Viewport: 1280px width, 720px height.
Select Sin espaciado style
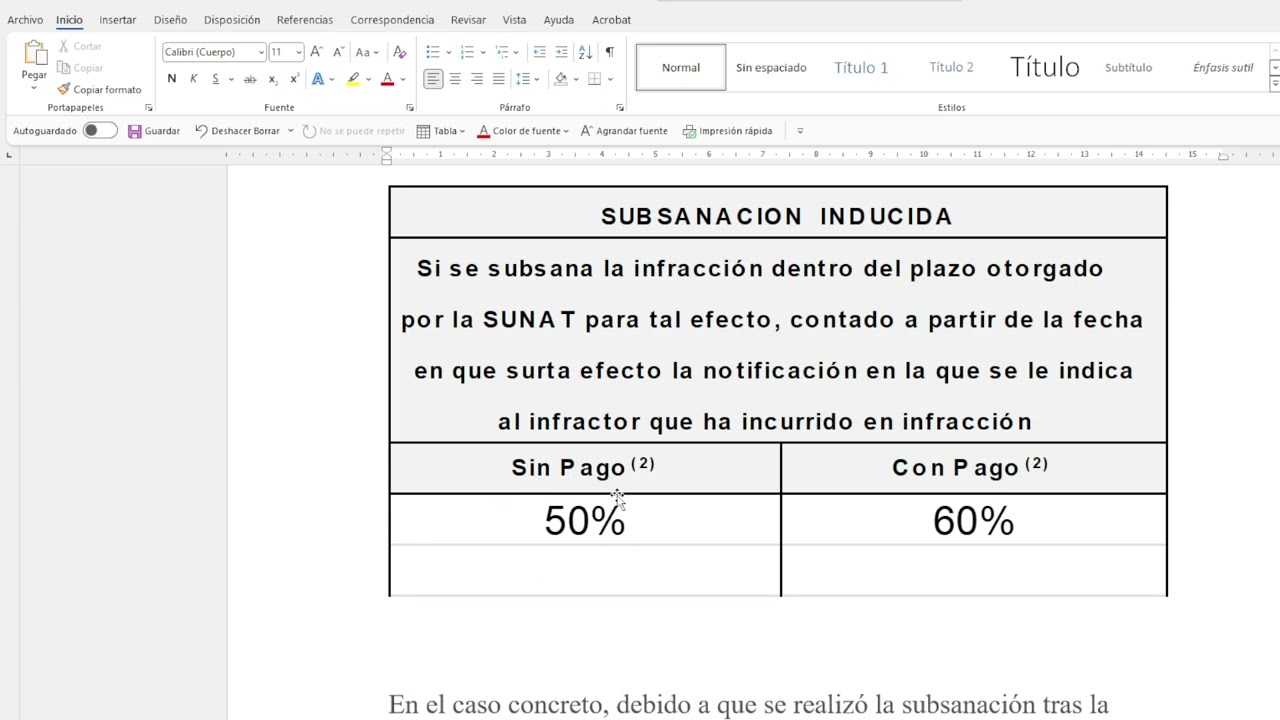pyautogui.click(x=771, y=67)
